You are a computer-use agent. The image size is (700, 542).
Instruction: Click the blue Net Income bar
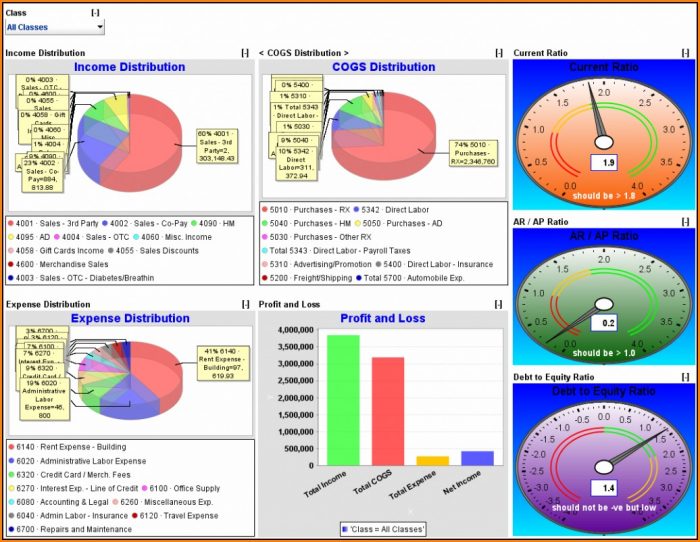pyautogui.click(x=477, y=458)
